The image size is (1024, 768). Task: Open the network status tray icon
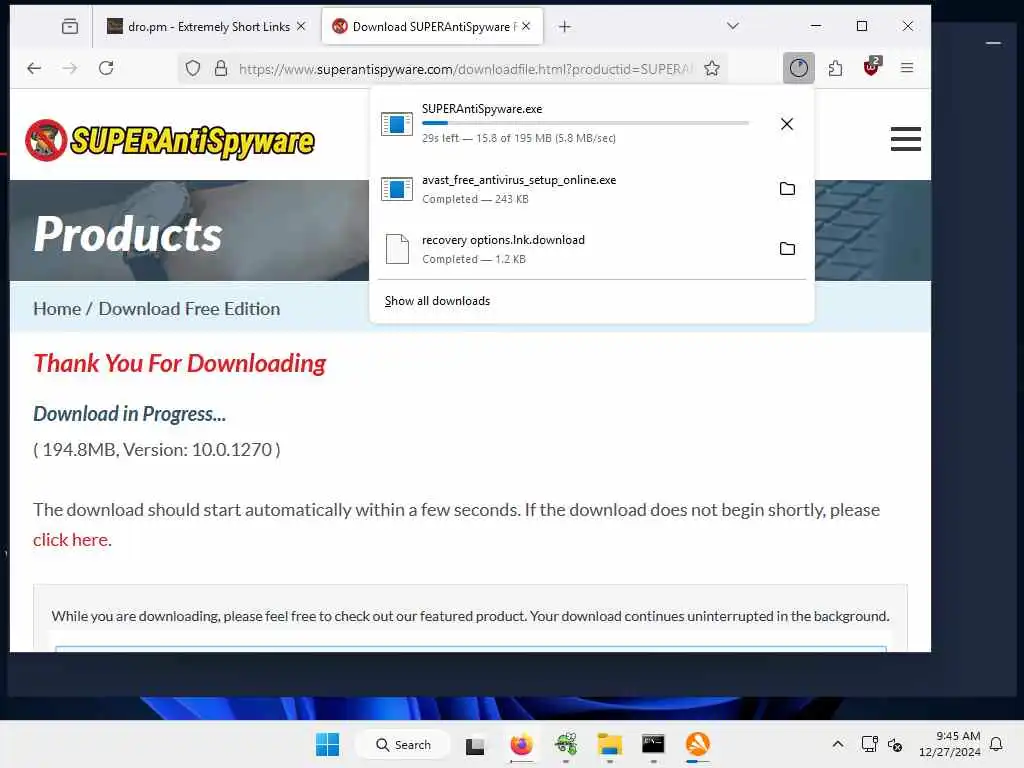[x=869, y=744]
